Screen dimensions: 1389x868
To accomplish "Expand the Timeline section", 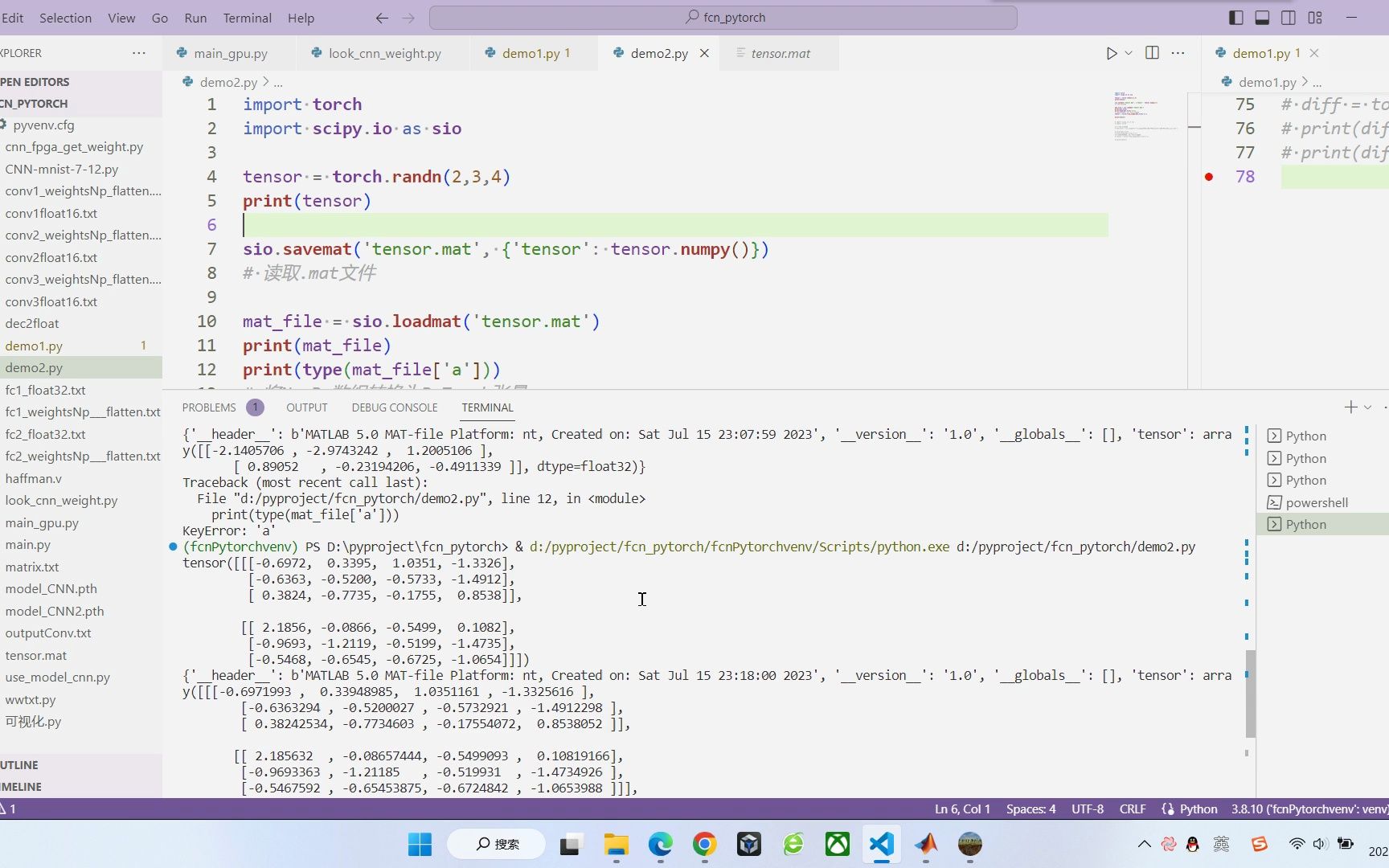I will (x=80, y=787).
